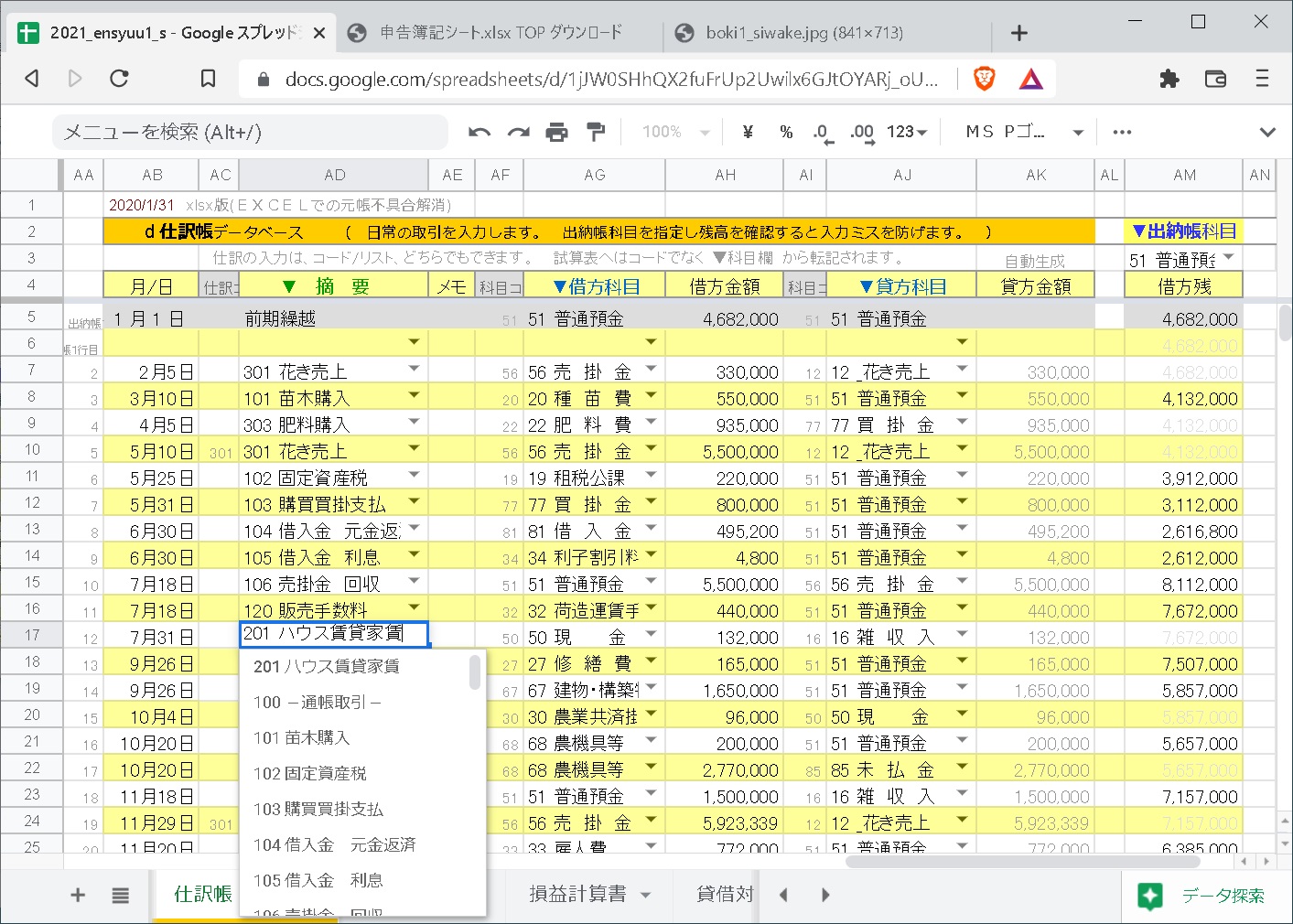Switch to the 貸借対 sheet tab
Viewport: 1293px width, 924px height.
(725, 895)
